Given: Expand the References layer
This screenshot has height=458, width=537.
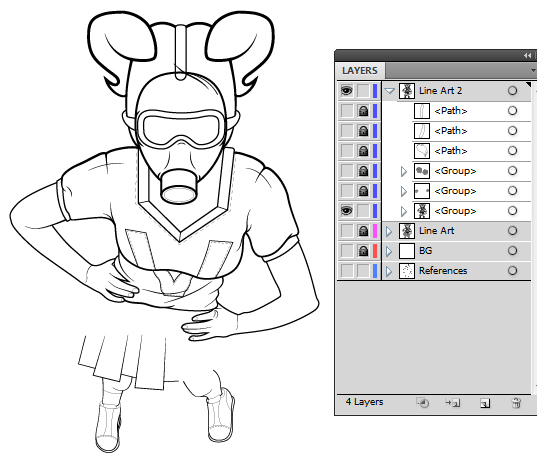Looking at the screenshot, I should pos(389,271).
